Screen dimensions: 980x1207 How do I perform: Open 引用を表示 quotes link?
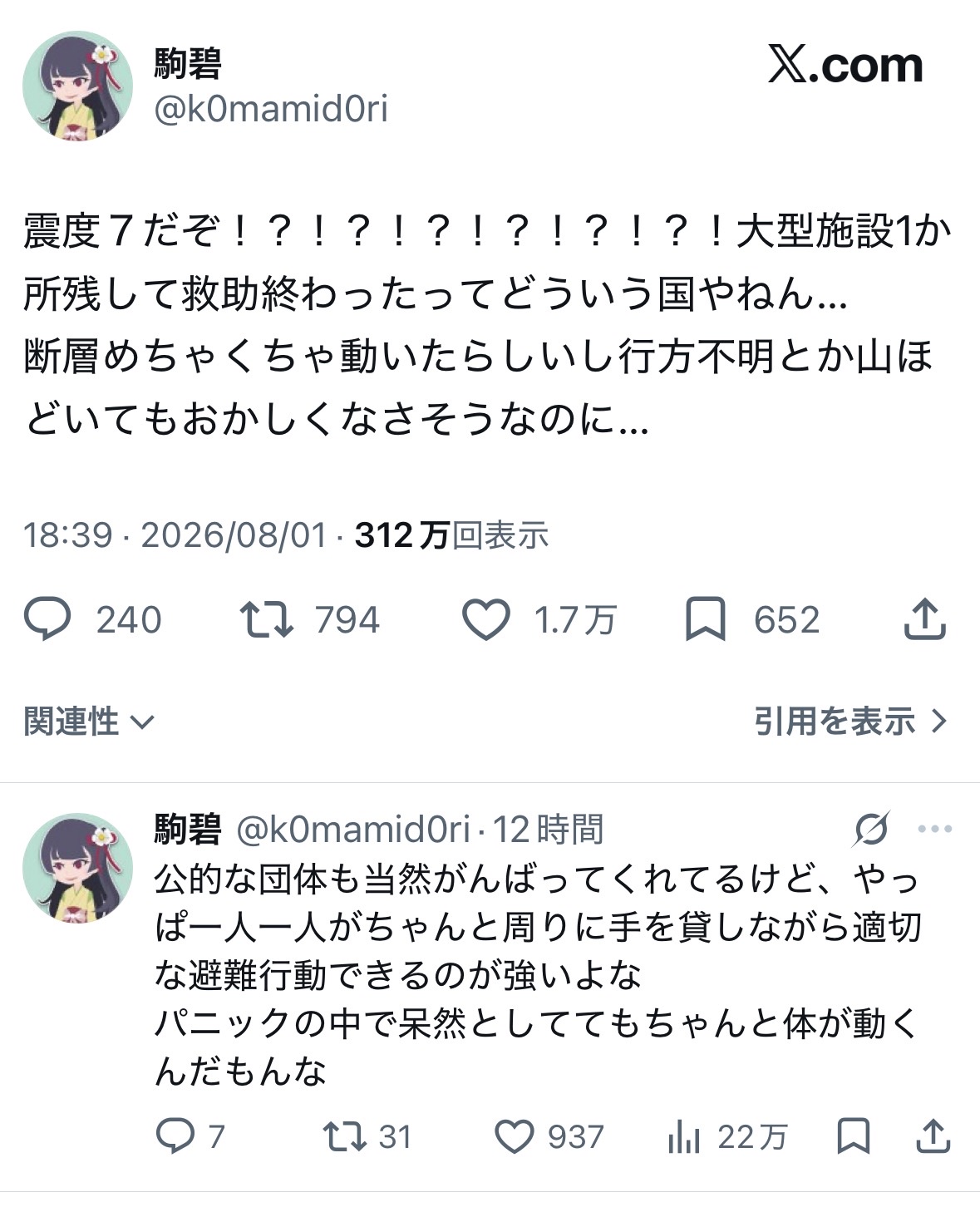[850, 721]
